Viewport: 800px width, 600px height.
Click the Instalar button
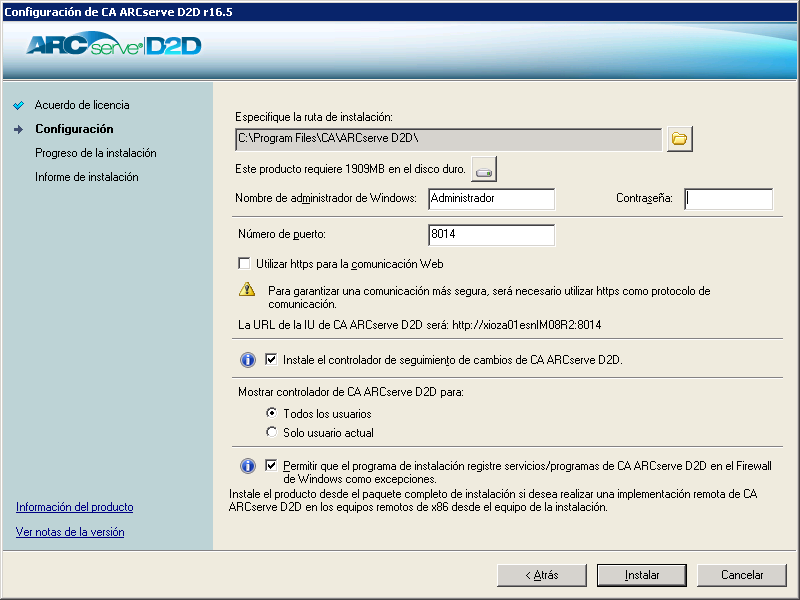pos(641,575)
